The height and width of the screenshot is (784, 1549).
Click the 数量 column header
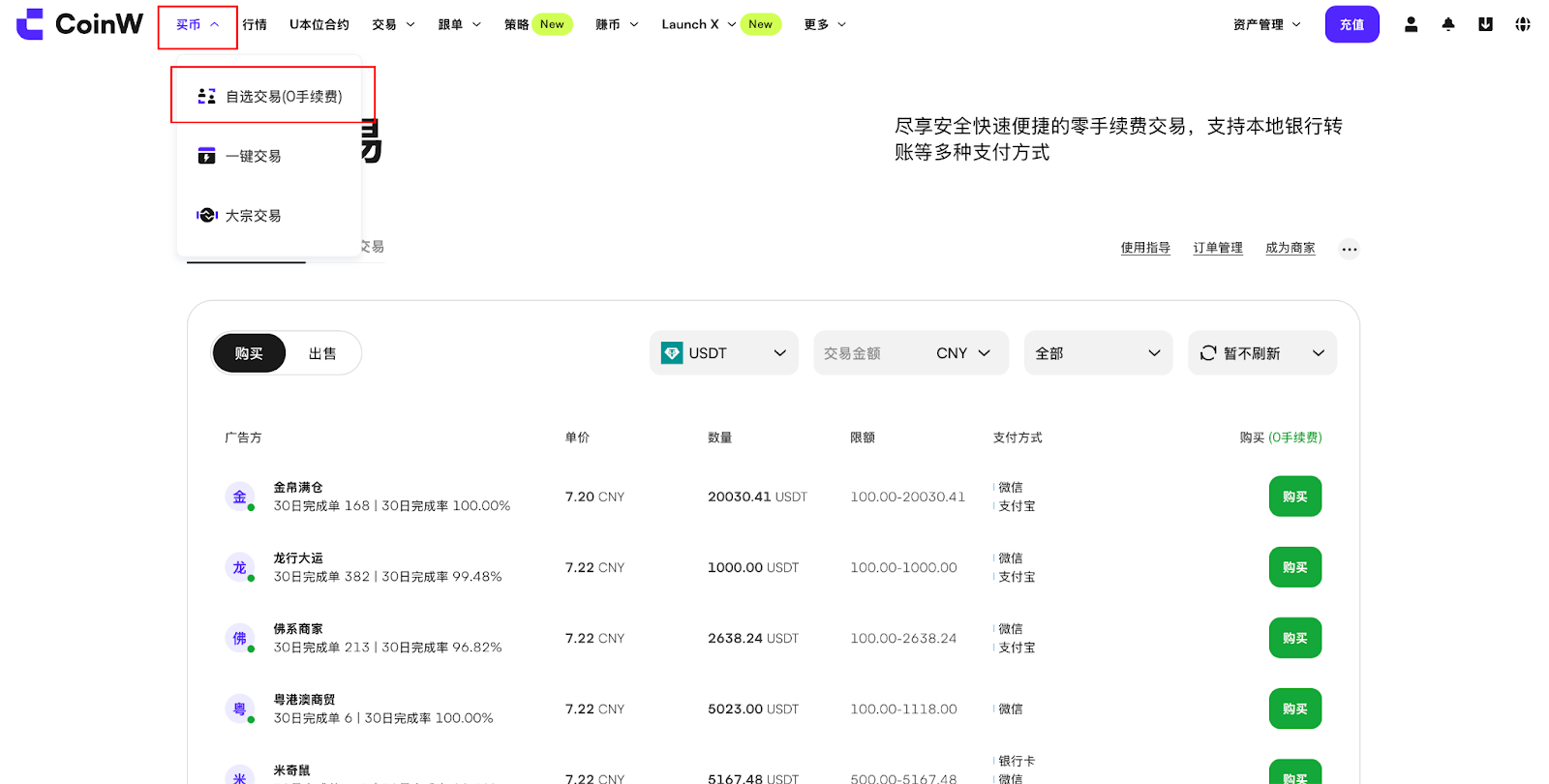(x=719, y=437)
